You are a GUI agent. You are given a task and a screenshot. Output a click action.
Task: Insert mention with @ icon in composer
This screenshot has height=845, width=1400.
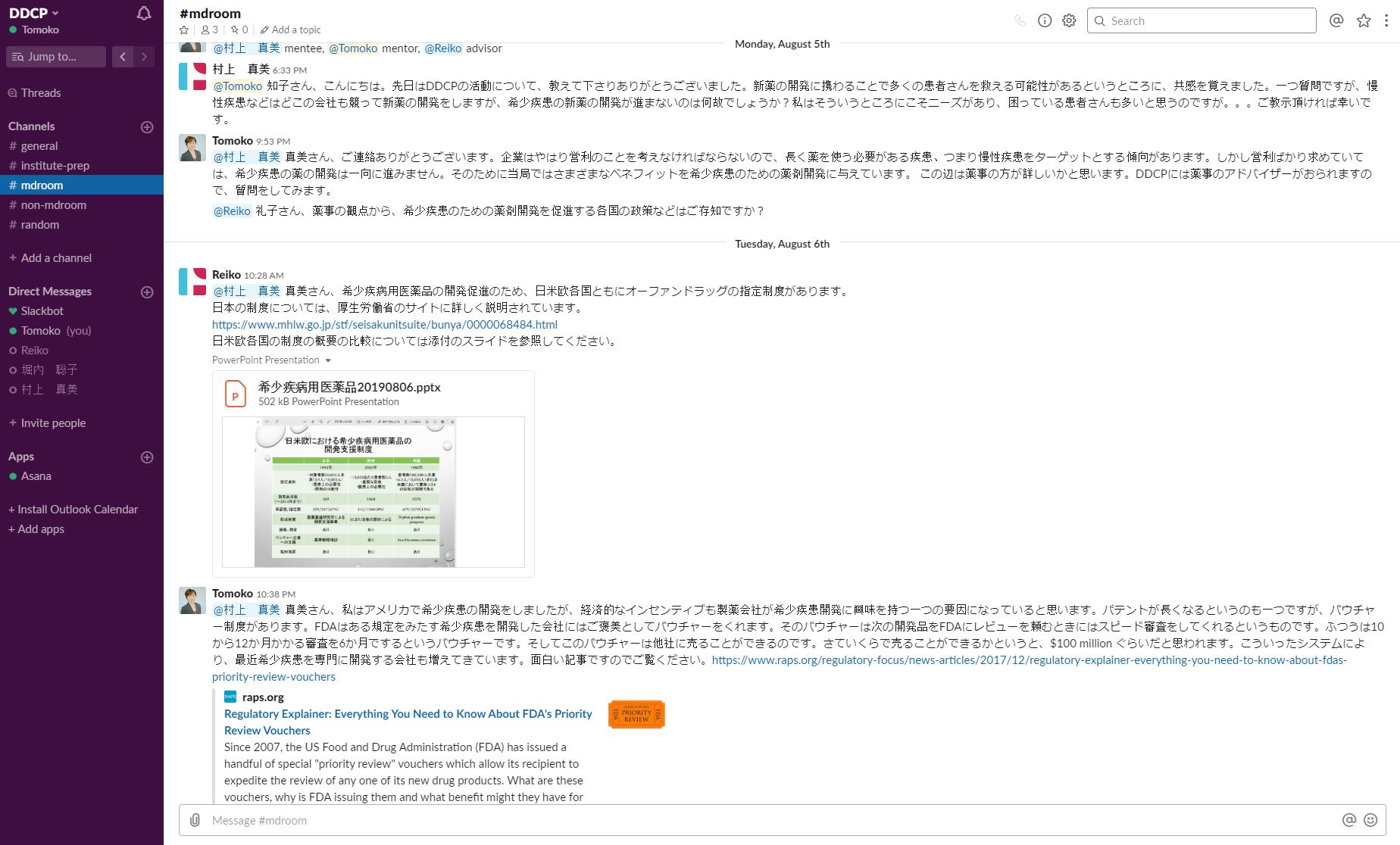(x=1349, y=820)
